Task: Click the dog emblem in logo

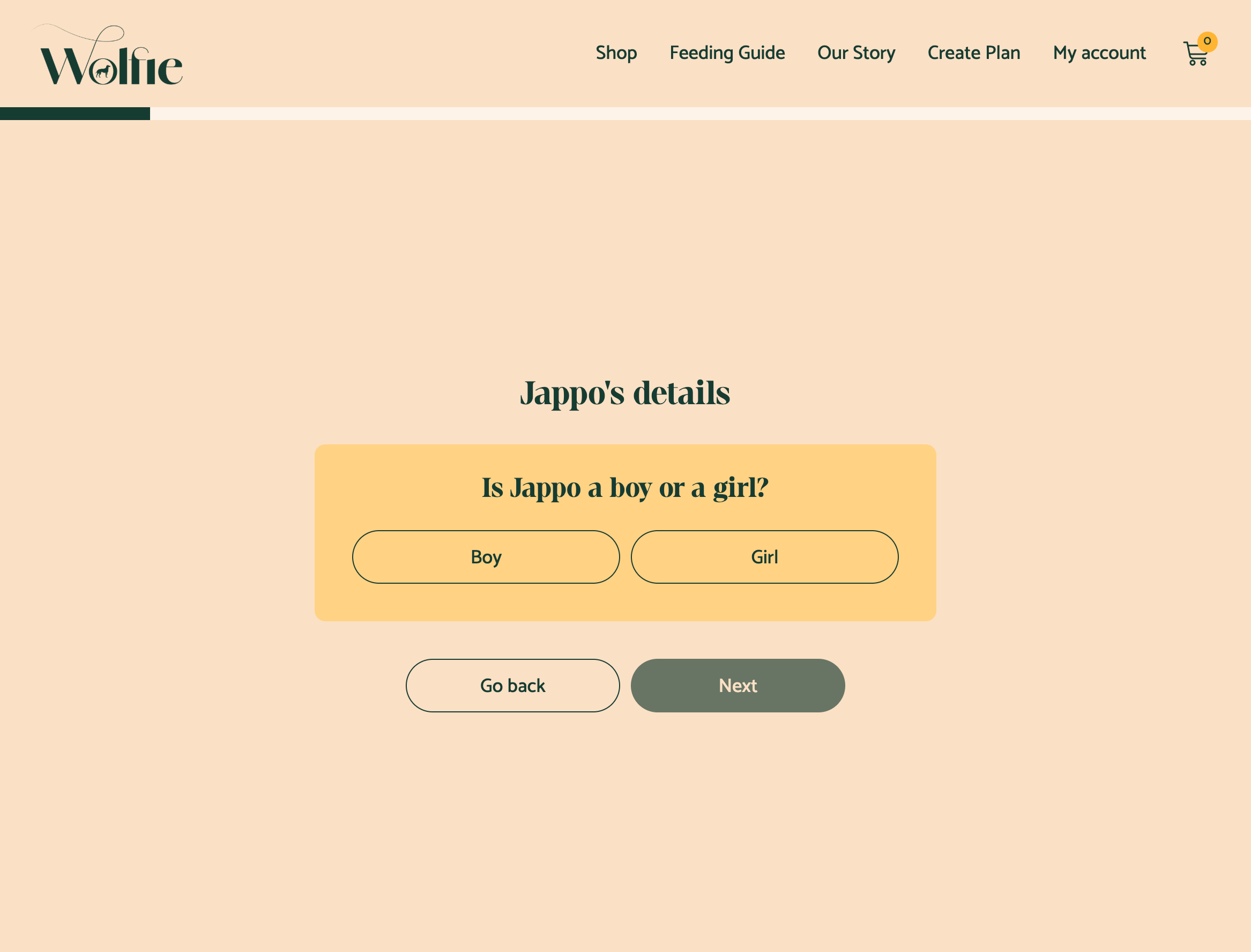Action: 103,72
